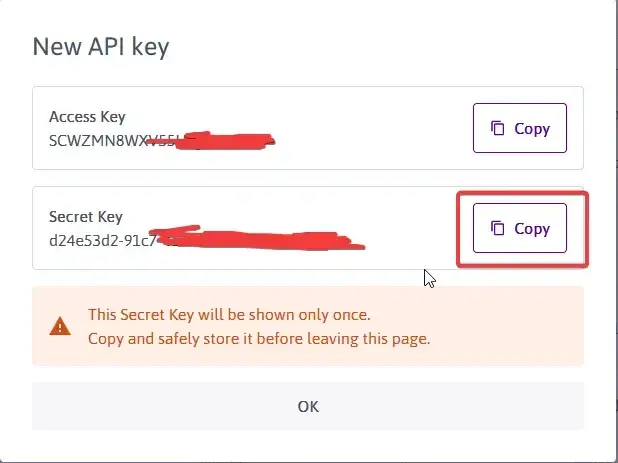The height and width of the screenshot is (463, 618).
Task: Click the blank right side of the warning banner
Action: pyautogui.click(x=508, y=326)
